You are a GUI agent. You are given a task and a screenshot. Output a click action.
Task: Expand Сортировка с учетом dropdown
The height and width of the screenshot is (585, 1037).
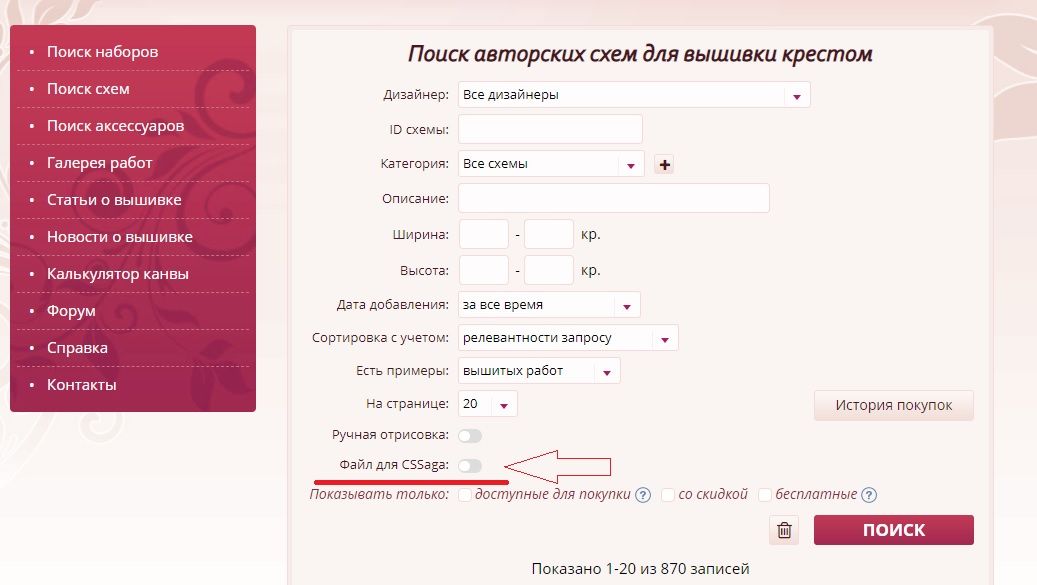567,338
